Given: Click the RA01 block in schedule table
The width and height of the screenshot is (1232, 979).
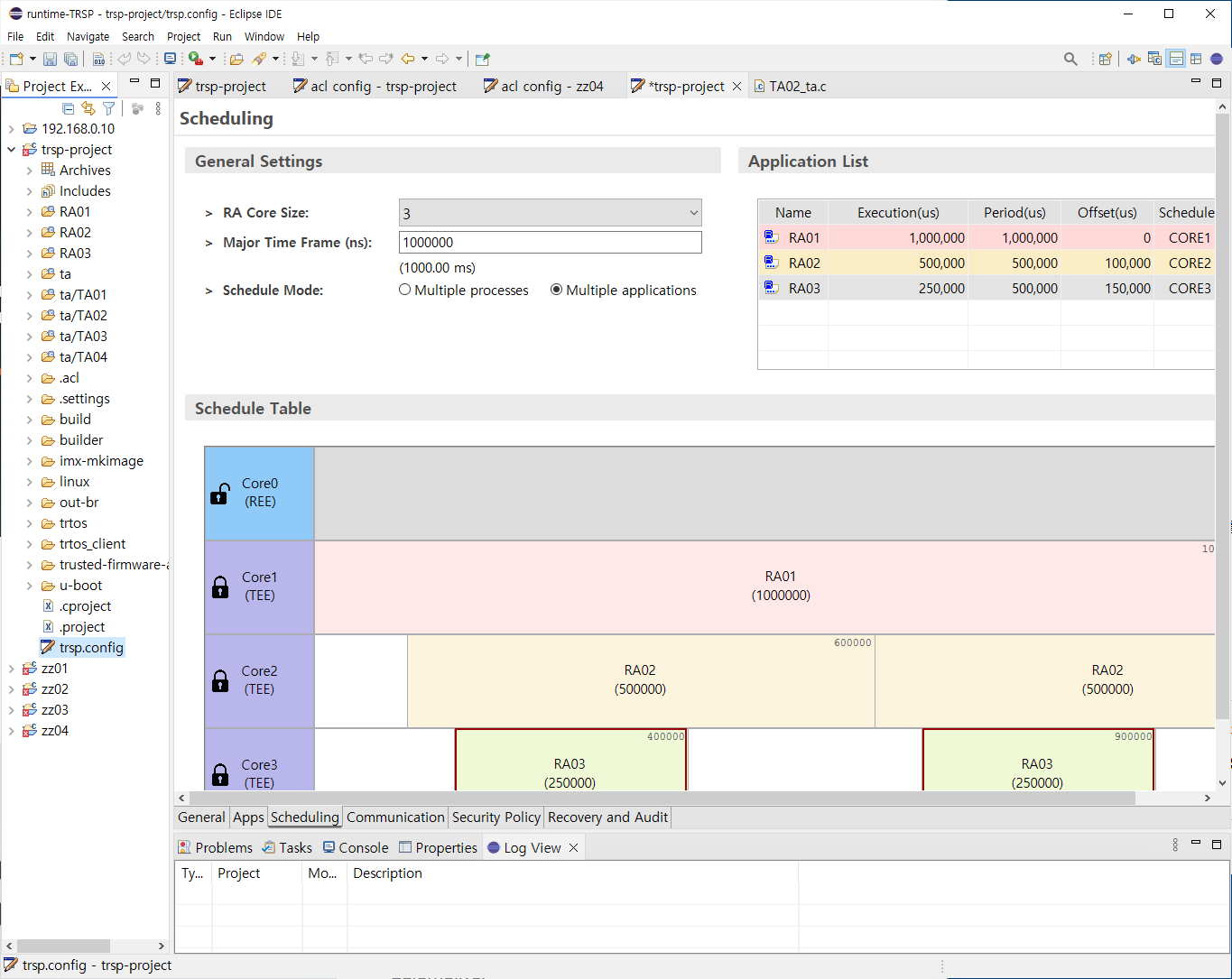Looking at the screenshot, I should tap(781, 586).
